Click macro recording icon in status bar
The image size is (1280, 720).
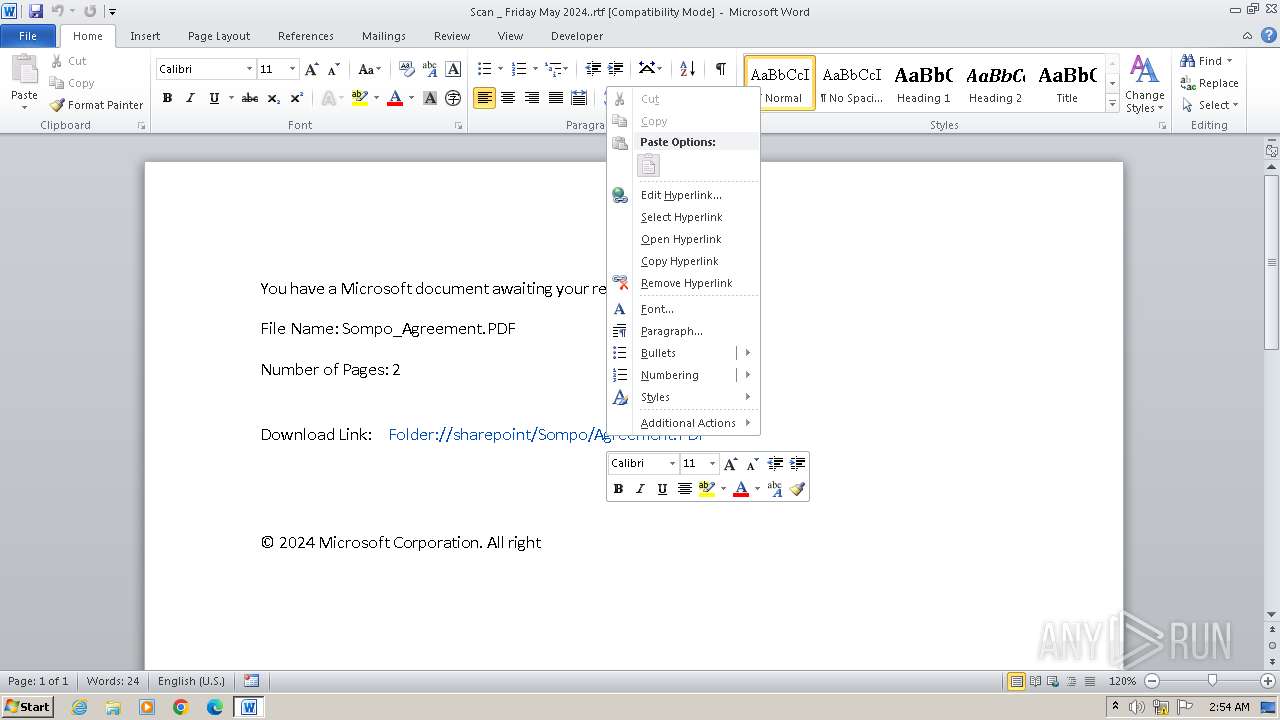[252, 681]
